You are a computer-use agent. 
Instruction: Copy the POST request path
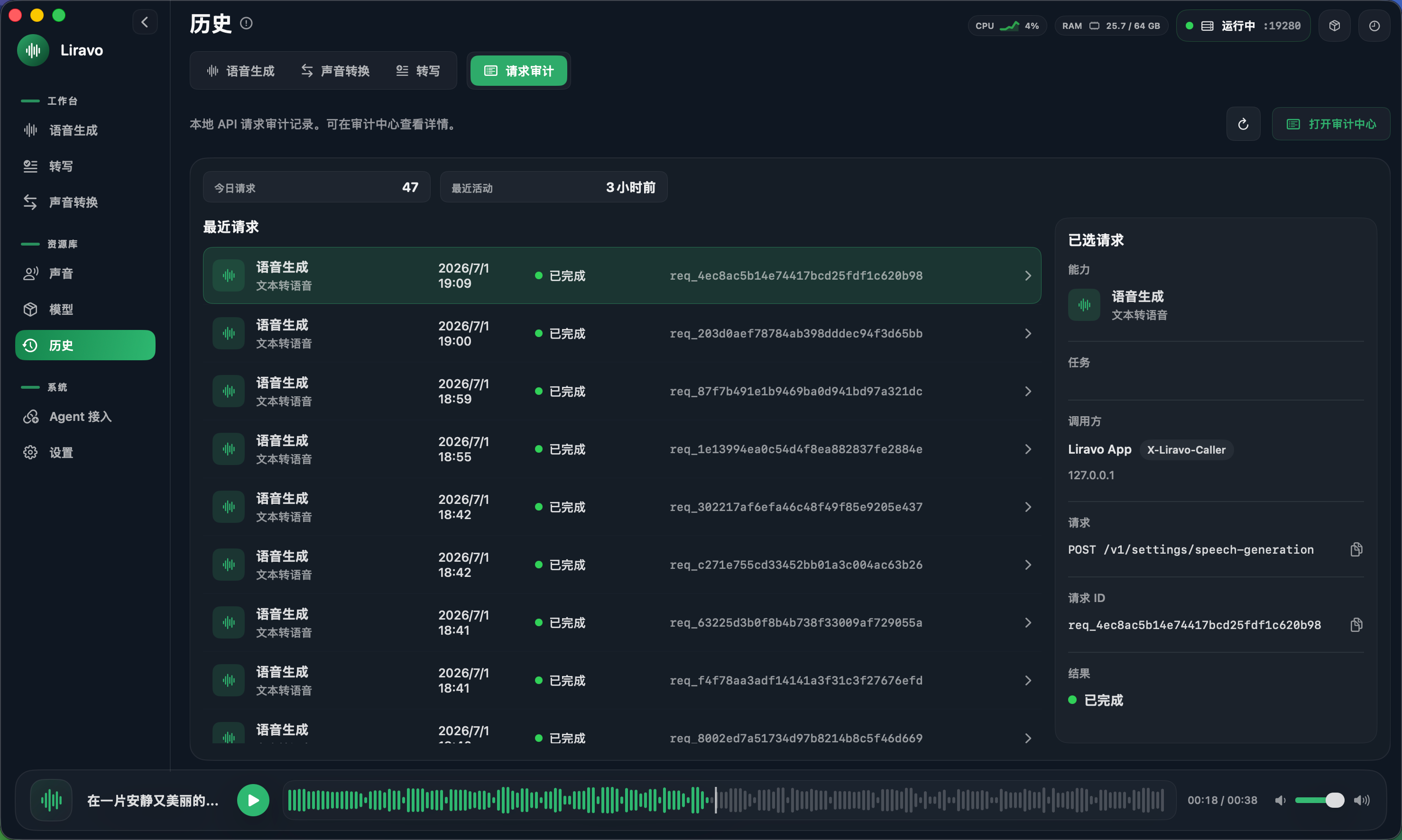(x=1356, y=549)
